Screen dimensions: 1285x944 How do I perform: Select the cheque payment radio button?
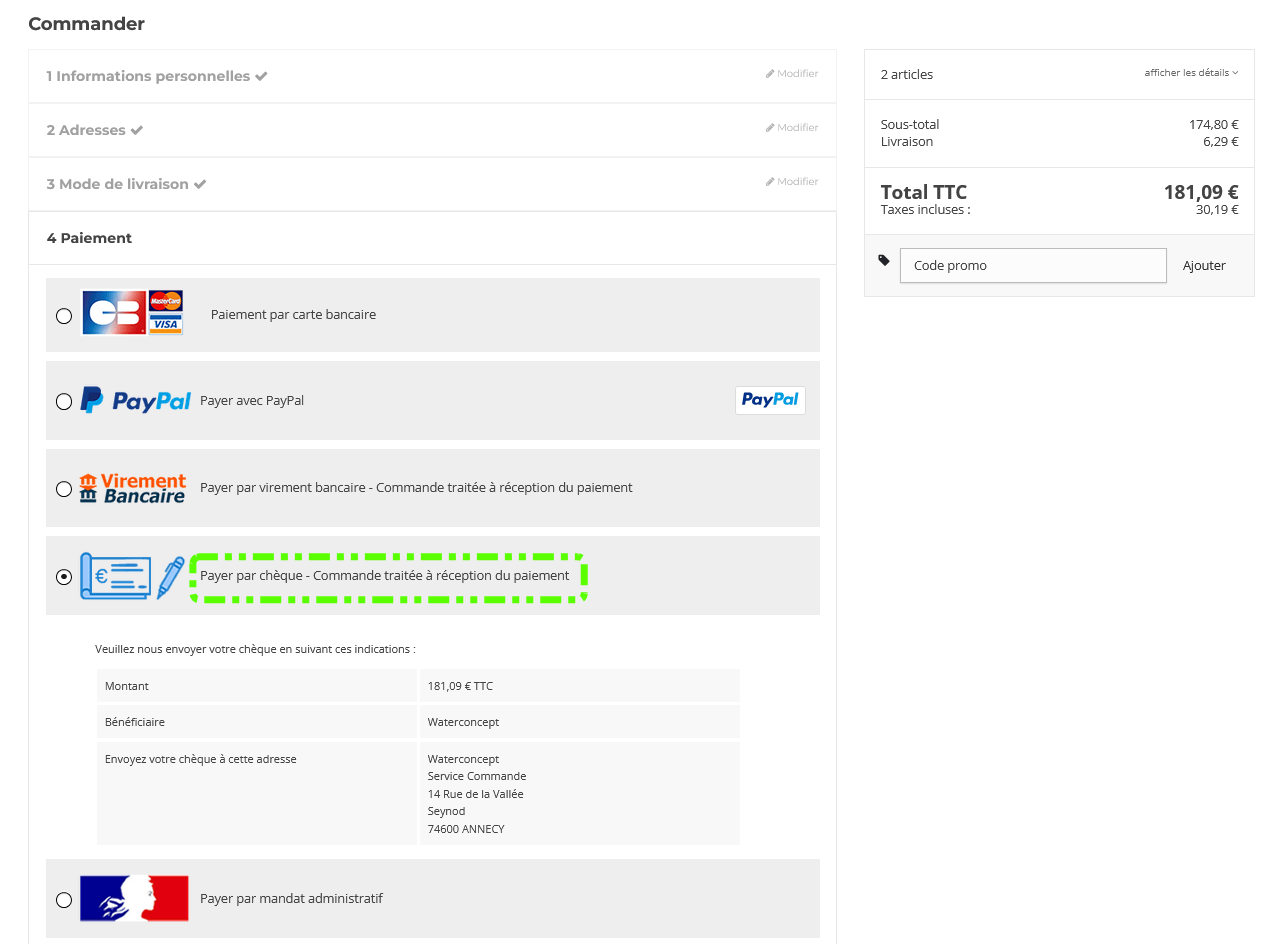click(x=64, y=577)
